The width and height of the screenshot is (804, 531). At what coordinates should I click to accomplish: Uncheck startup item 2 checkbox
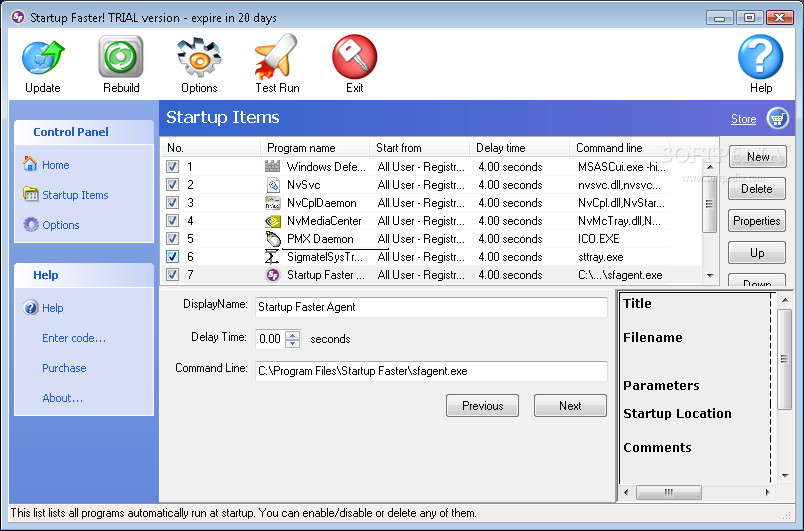(172, 185)
